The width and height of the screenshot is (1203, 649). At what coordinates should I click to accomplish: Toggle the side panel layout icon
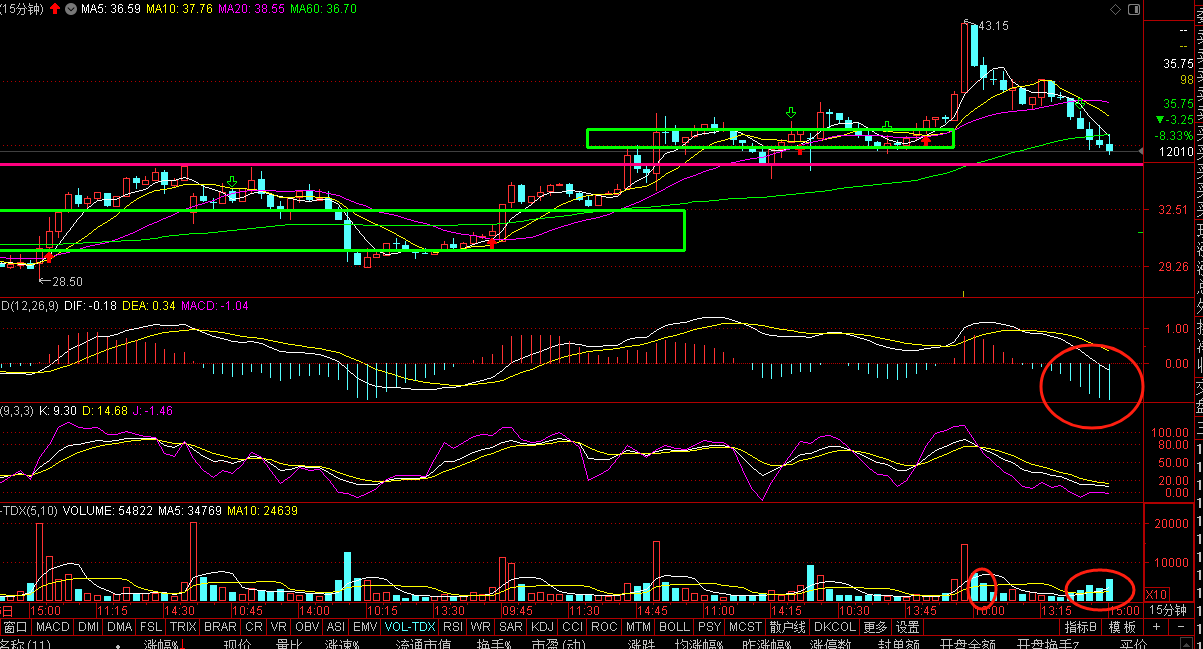pos(1133,9)
